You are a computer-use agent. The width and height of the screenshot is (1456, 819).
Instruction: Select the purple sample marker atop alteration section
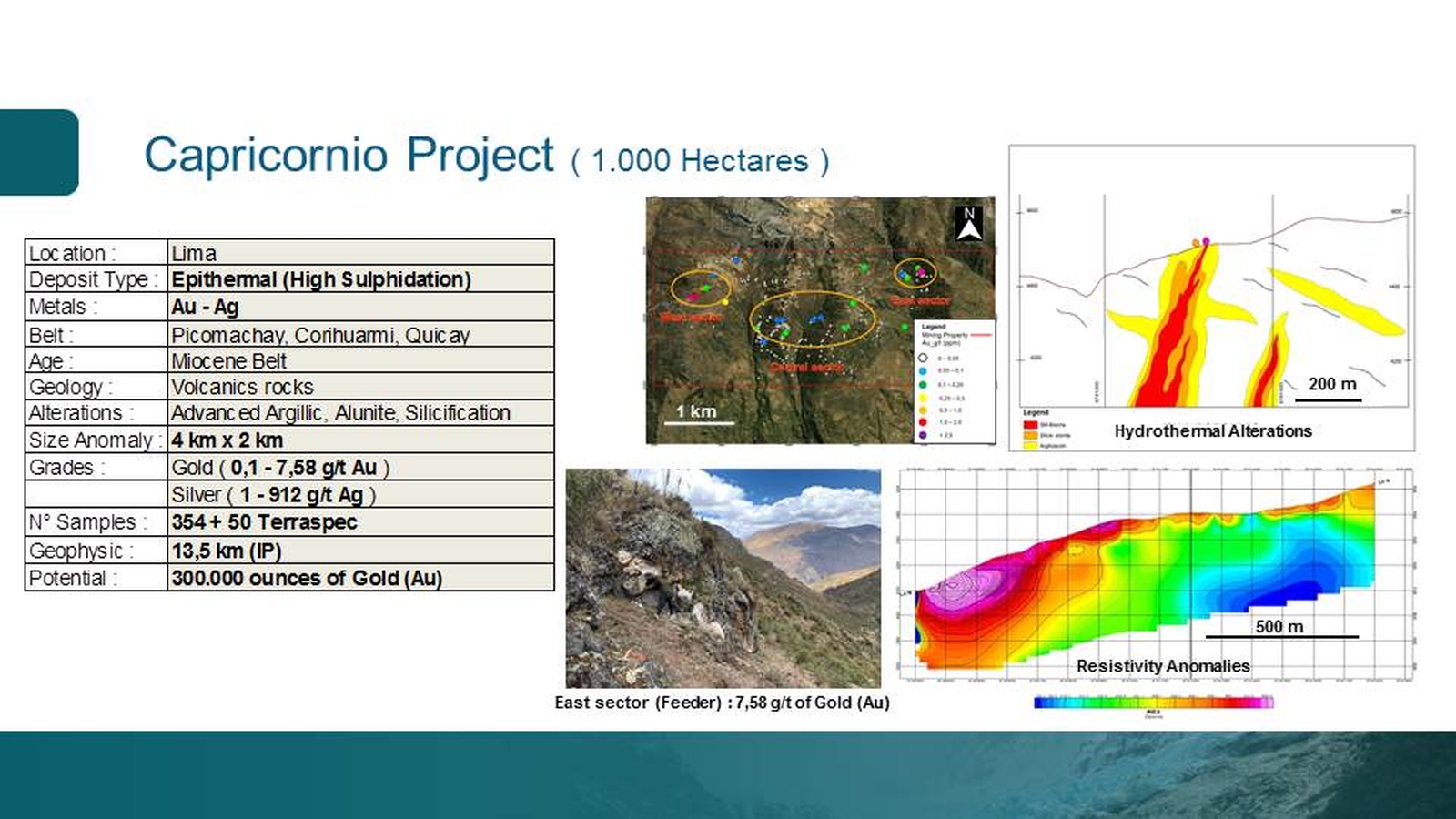[1206, 241]
